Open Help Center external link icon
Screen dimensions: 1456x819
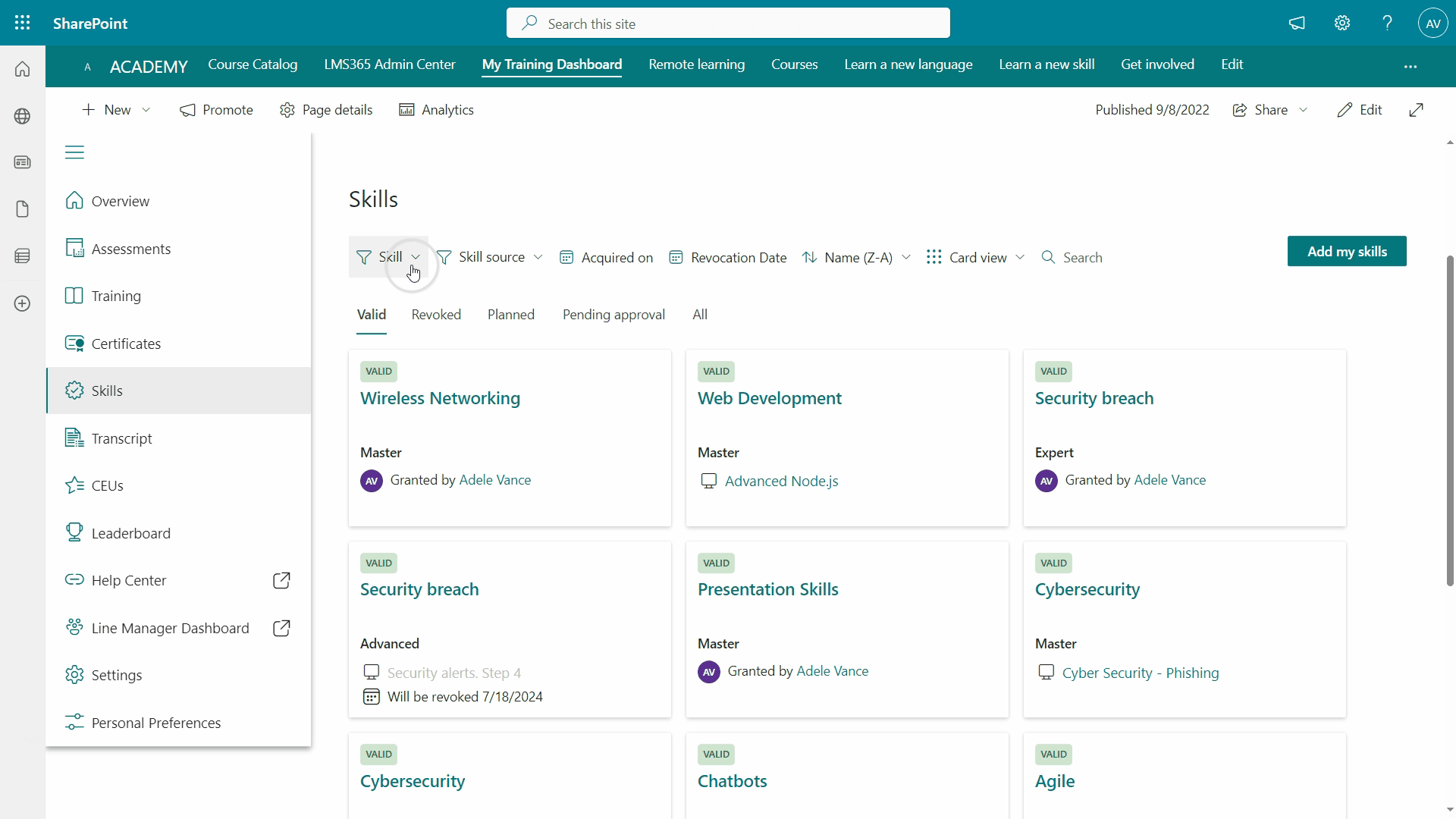point(281,580)
